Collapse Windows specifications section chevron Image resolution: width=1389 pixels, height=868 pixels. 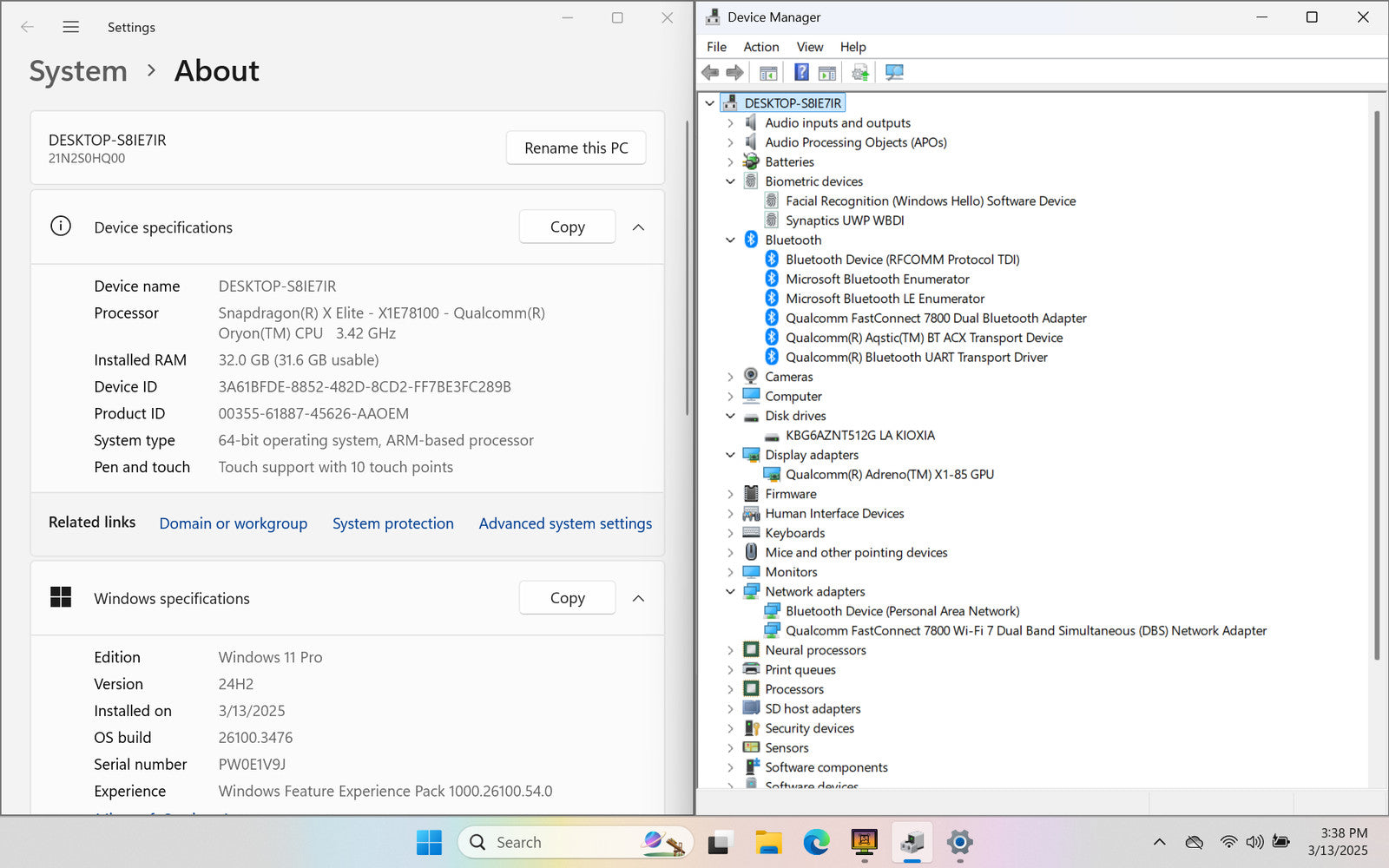638,598
